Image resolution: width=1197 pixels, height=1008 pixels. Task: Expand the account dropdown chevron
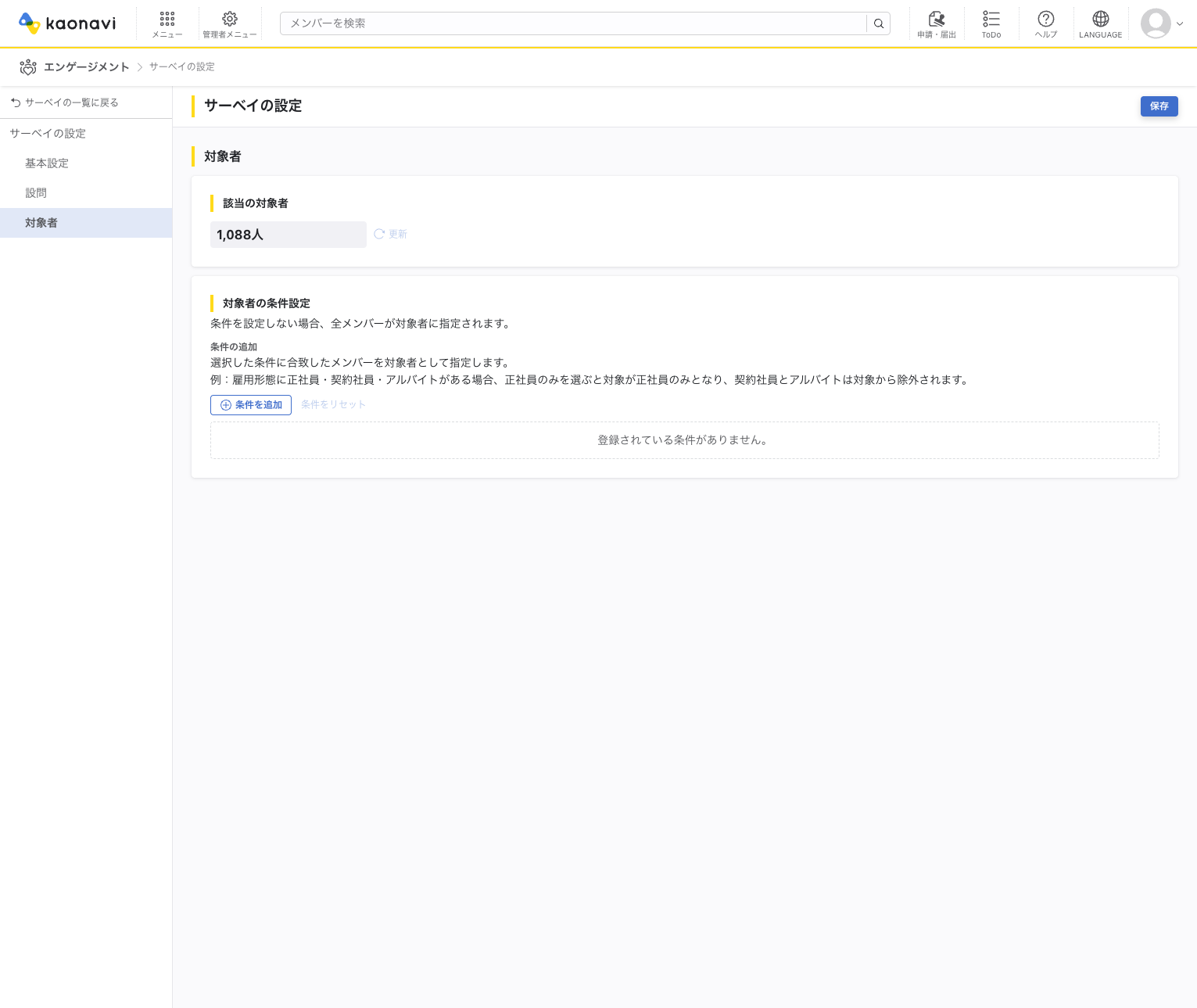[1180, 23]
